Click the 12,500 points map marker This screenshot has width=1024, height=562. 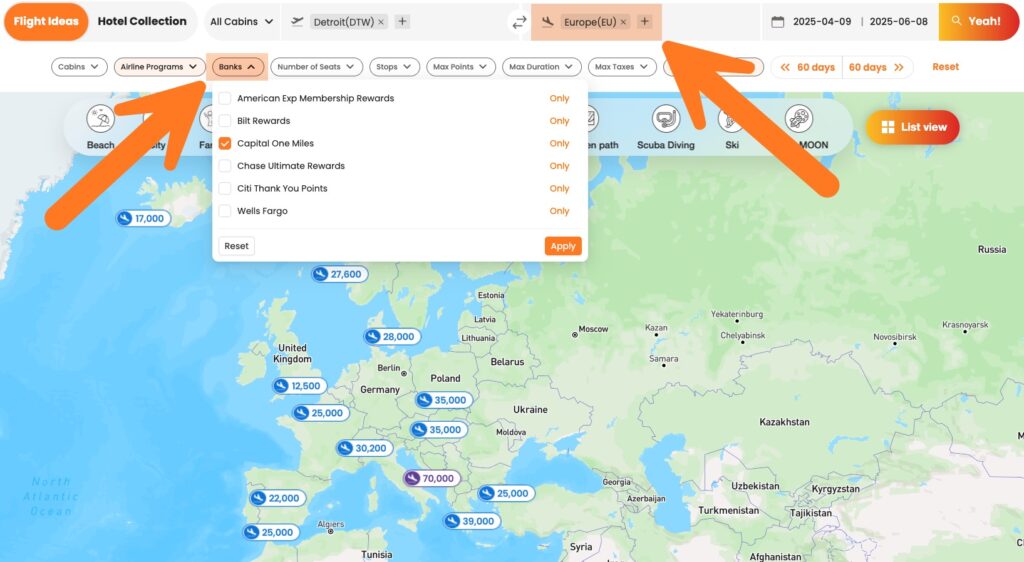tap(299, 386)
